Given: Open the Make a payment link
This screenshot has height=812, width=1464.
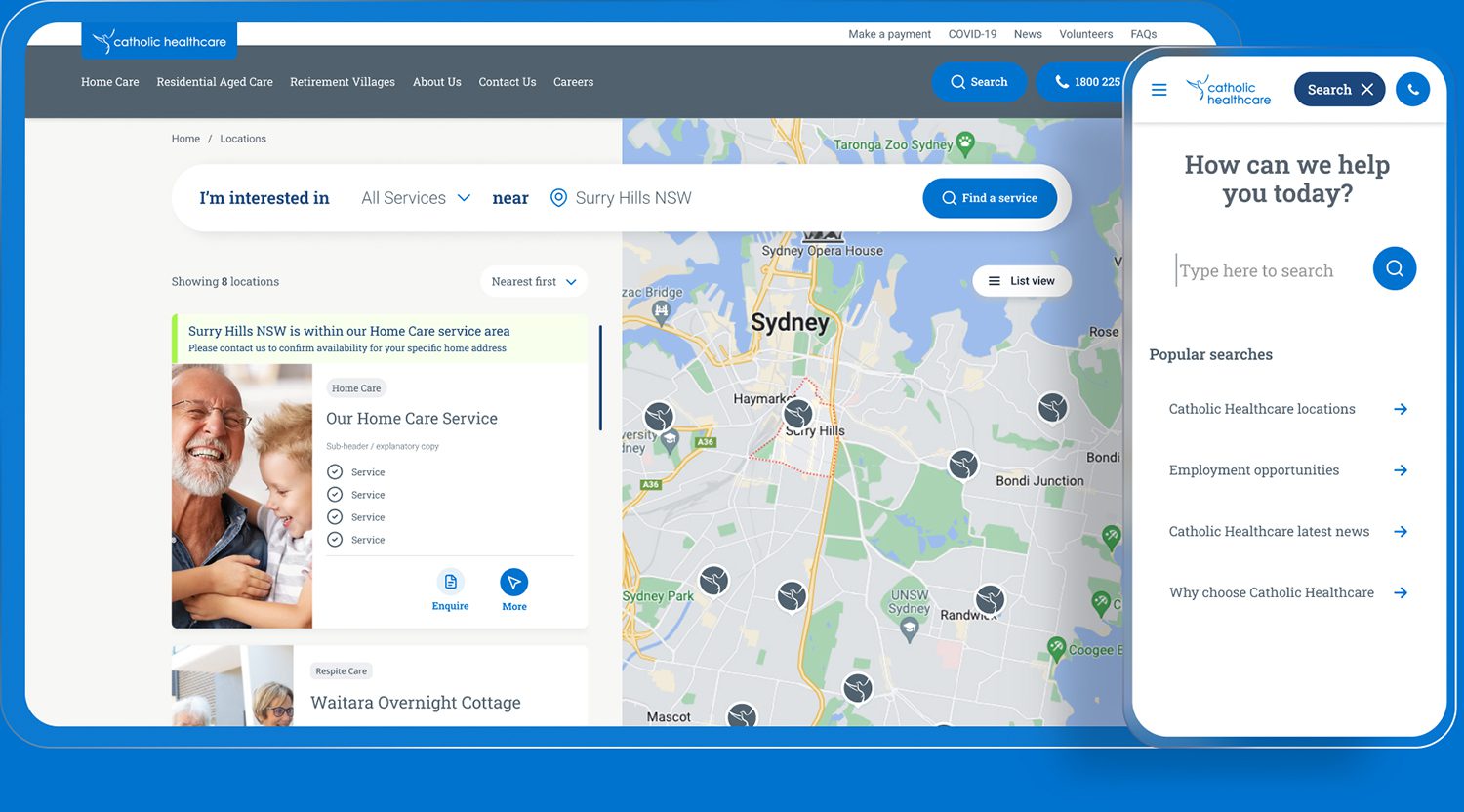Looking at the screenshot, I should coord(889,34).
